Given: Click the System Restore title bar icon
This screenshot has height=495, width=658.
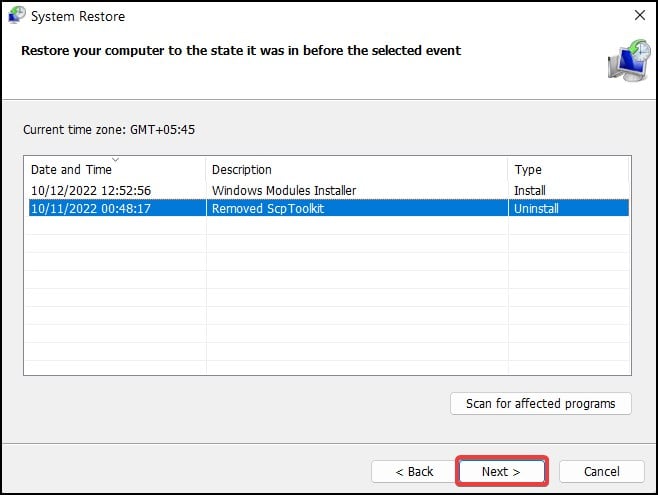Looking at the screenshot, I should point(17,16).
